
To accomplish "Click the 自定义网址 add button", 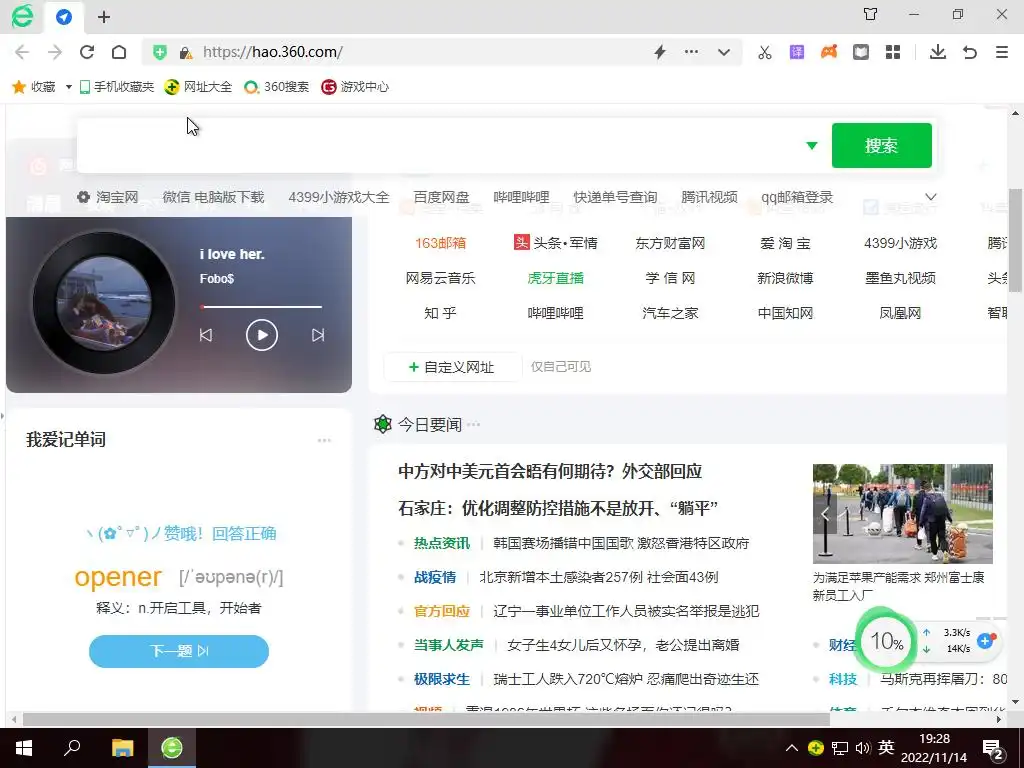I will coord(452,367).
